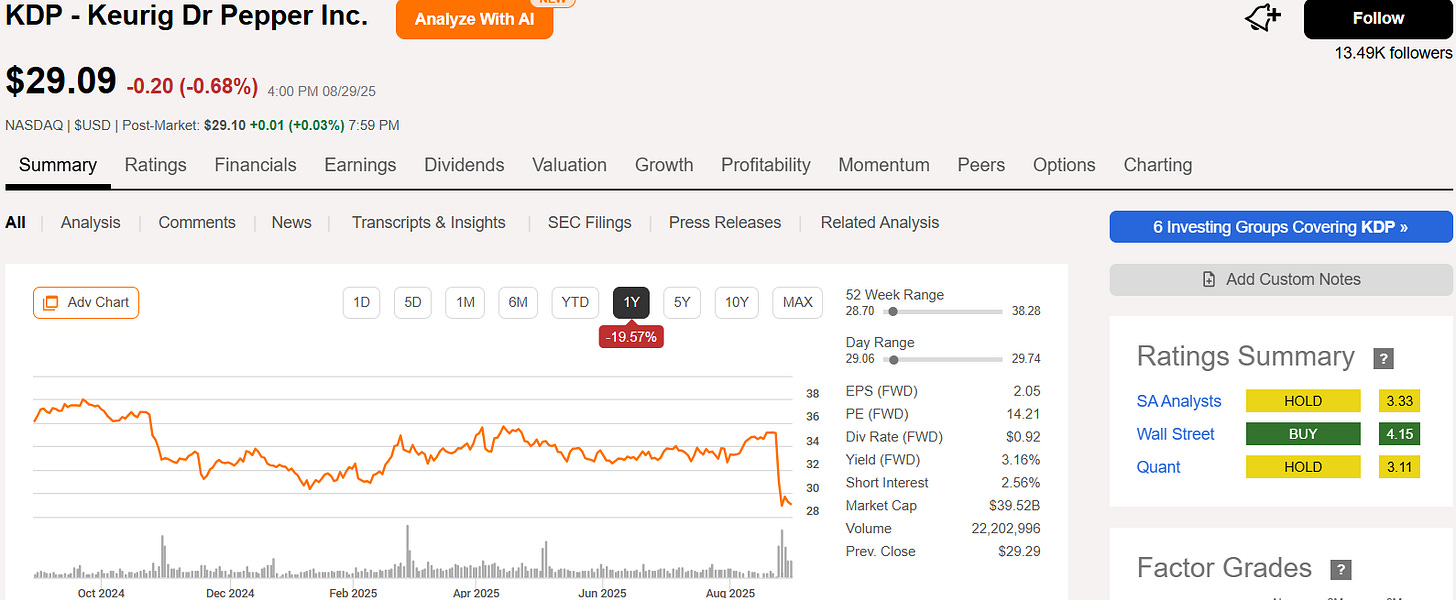The image size is (1456, 600).
Task: Open Ratings Summary help question mark
Action: point(1384,358)
